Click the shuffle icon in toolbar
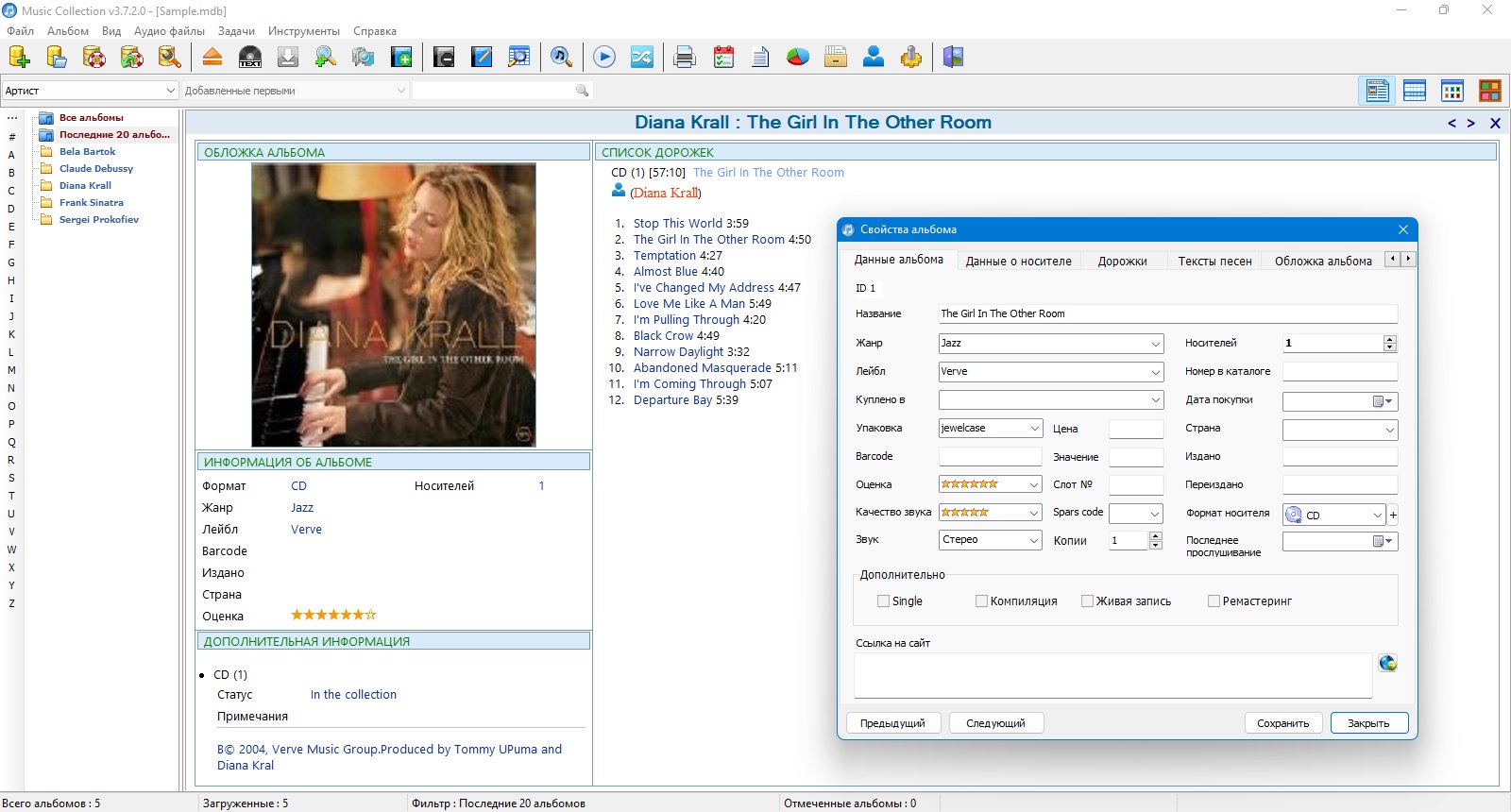Image resolution: width=1511 pixels, height=812 pixels. pyautogui.click(x=642, y=58)
